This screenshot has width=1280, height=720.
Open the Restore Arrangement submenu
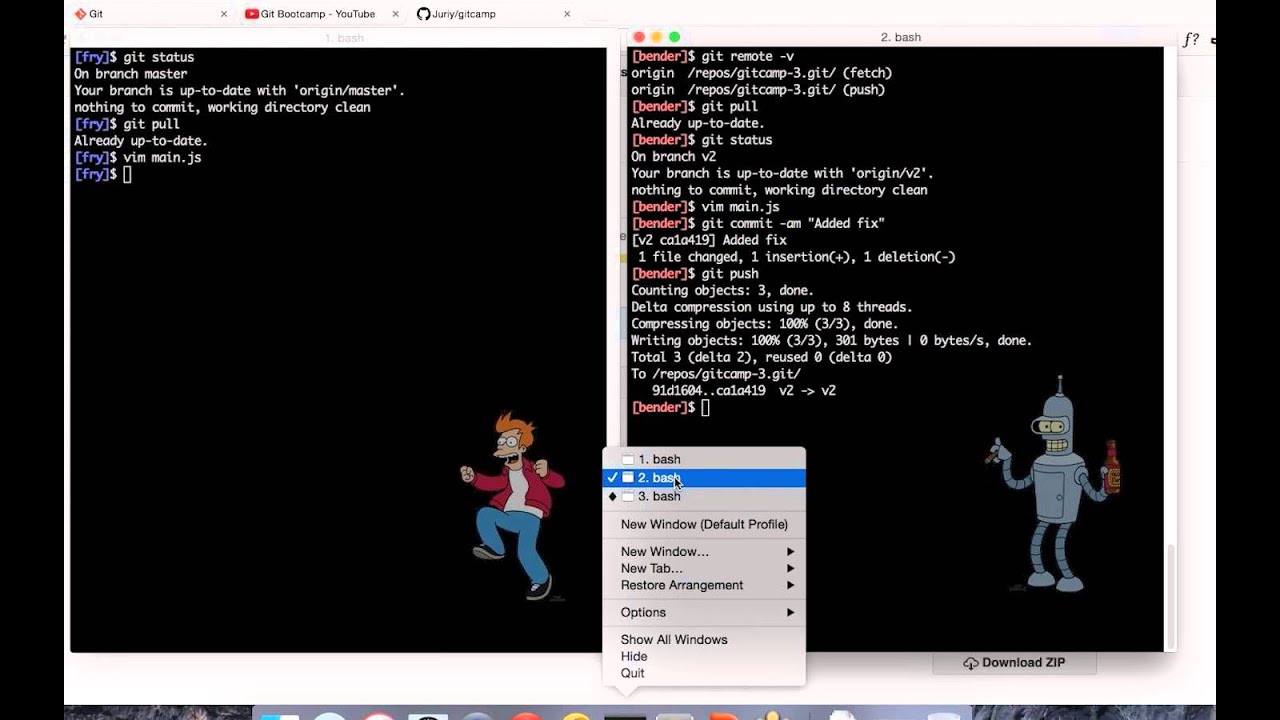[x=704, y=585]
